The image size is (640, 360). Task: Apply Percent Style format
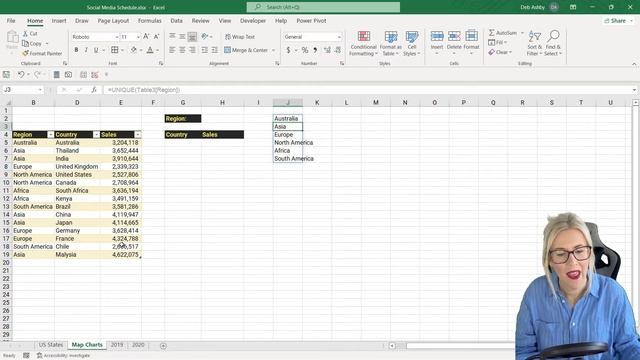pyautogui.click(x=305, y=50)
